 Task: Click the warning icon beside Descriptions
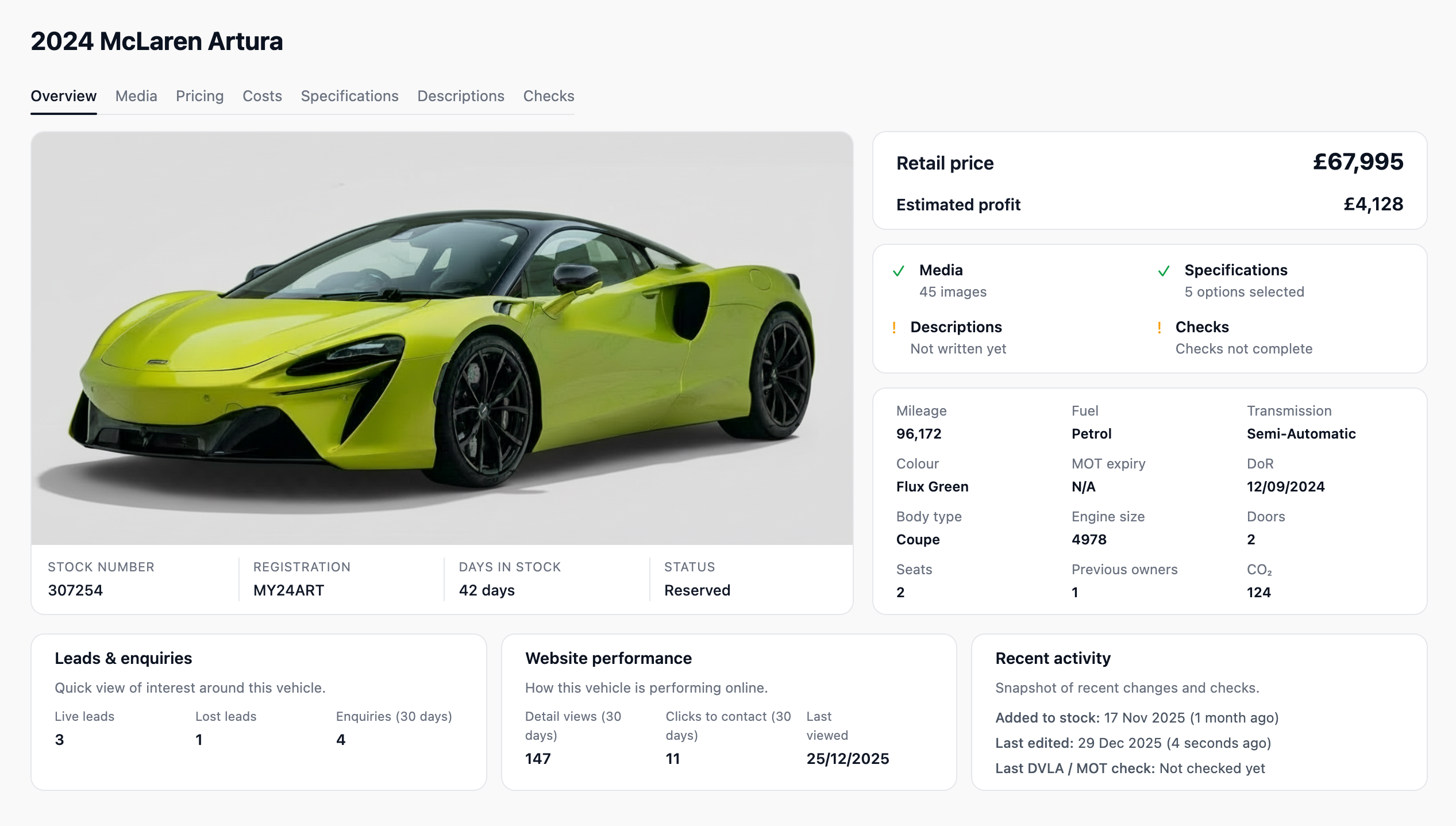pyautogui.click(x=895, y=327)
